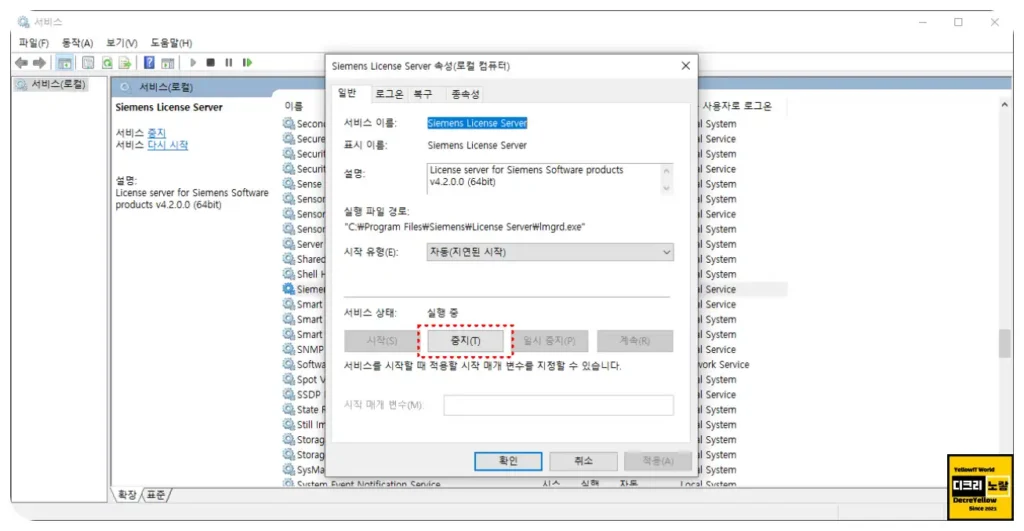
Task: Click the 취소 button
Action: [583, 461]
